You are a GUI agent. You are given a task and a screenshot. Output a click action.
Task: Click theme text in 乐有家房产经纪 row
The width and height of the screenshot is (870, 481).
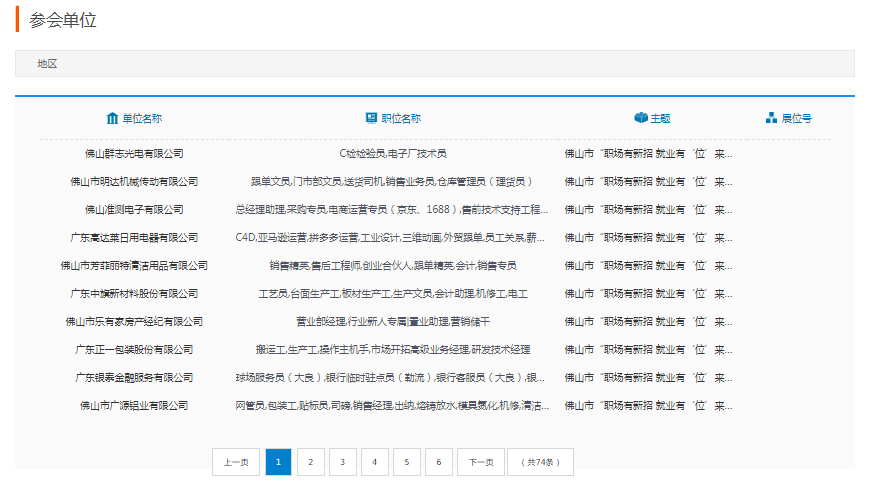(x=648, y=322)
